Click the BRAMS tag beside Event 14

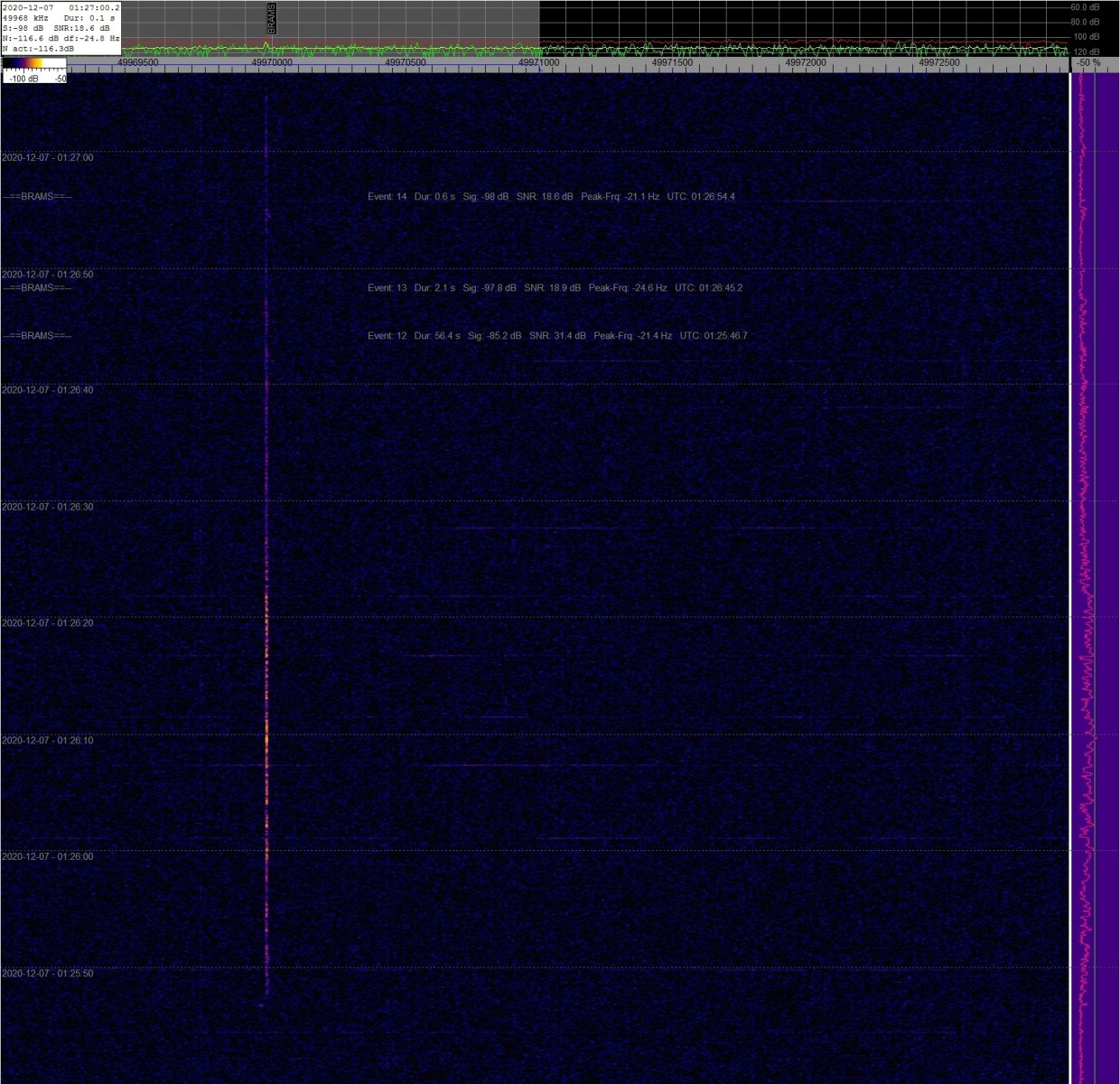[37, 196]
